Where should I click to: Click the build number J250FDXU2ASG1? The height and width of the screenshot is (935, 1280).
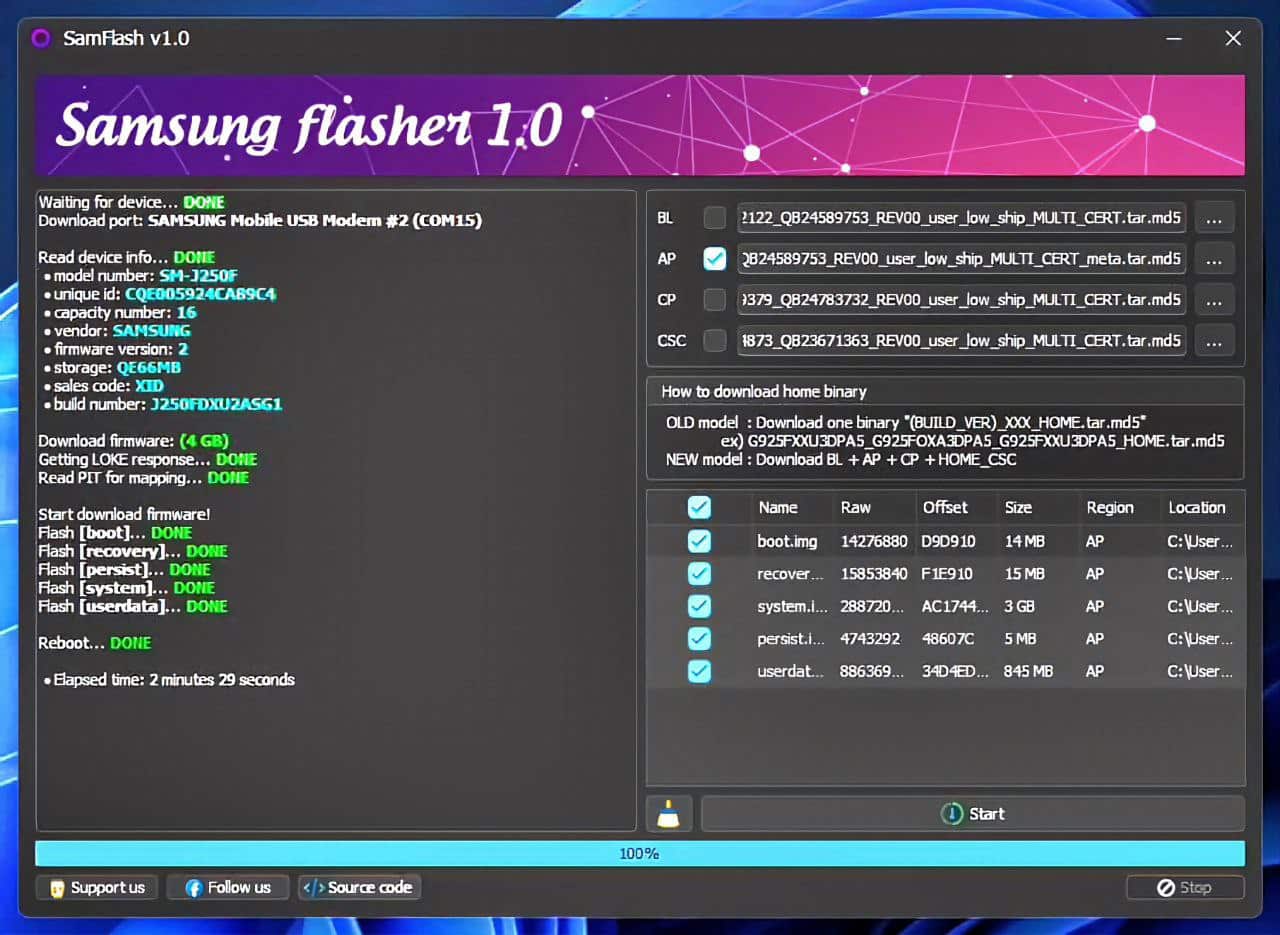(216, 404)
